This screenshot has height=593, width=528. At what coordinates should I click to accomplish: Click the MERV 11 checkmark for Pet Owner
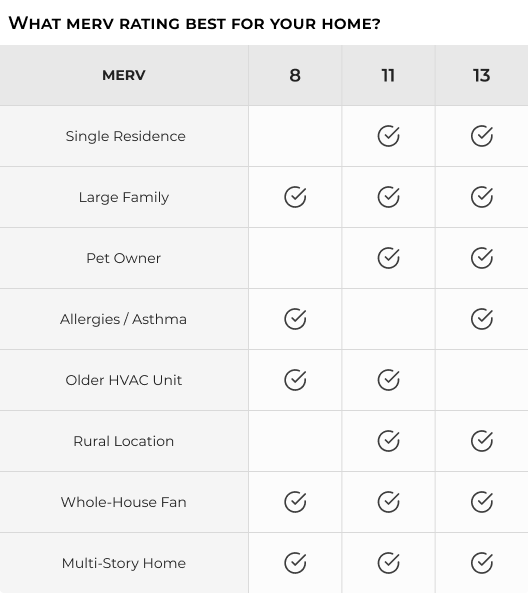point(388,258)
